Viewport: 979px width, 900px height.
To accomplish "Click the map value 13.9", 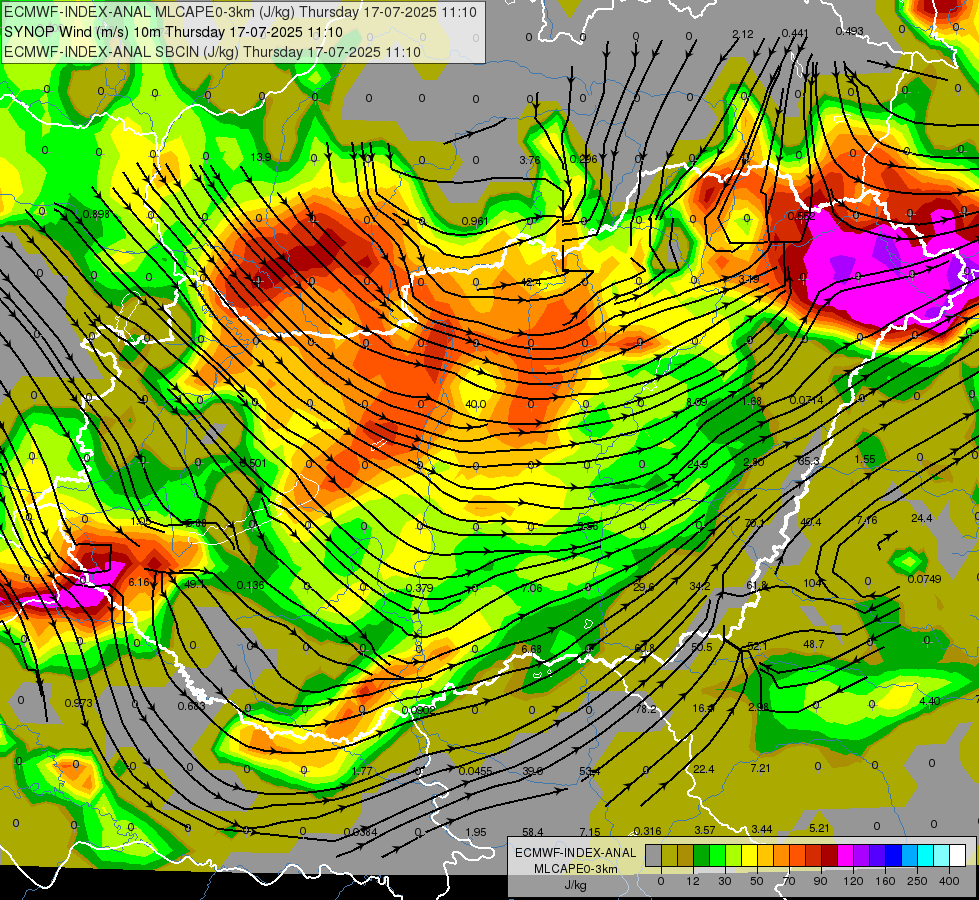I will click(260, 157).
